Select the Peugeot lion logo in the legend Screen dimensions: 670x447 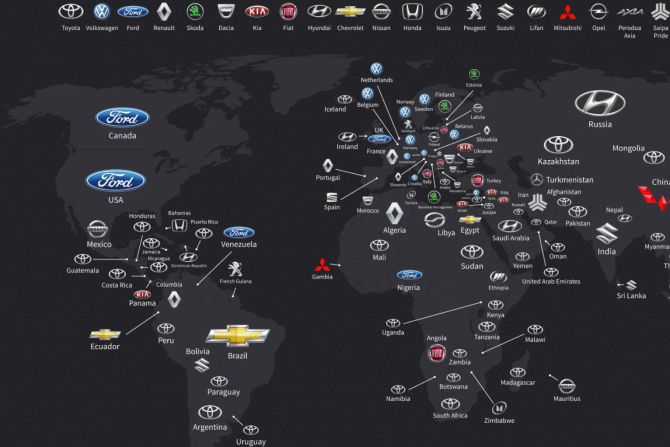click(x=474, y=12)
